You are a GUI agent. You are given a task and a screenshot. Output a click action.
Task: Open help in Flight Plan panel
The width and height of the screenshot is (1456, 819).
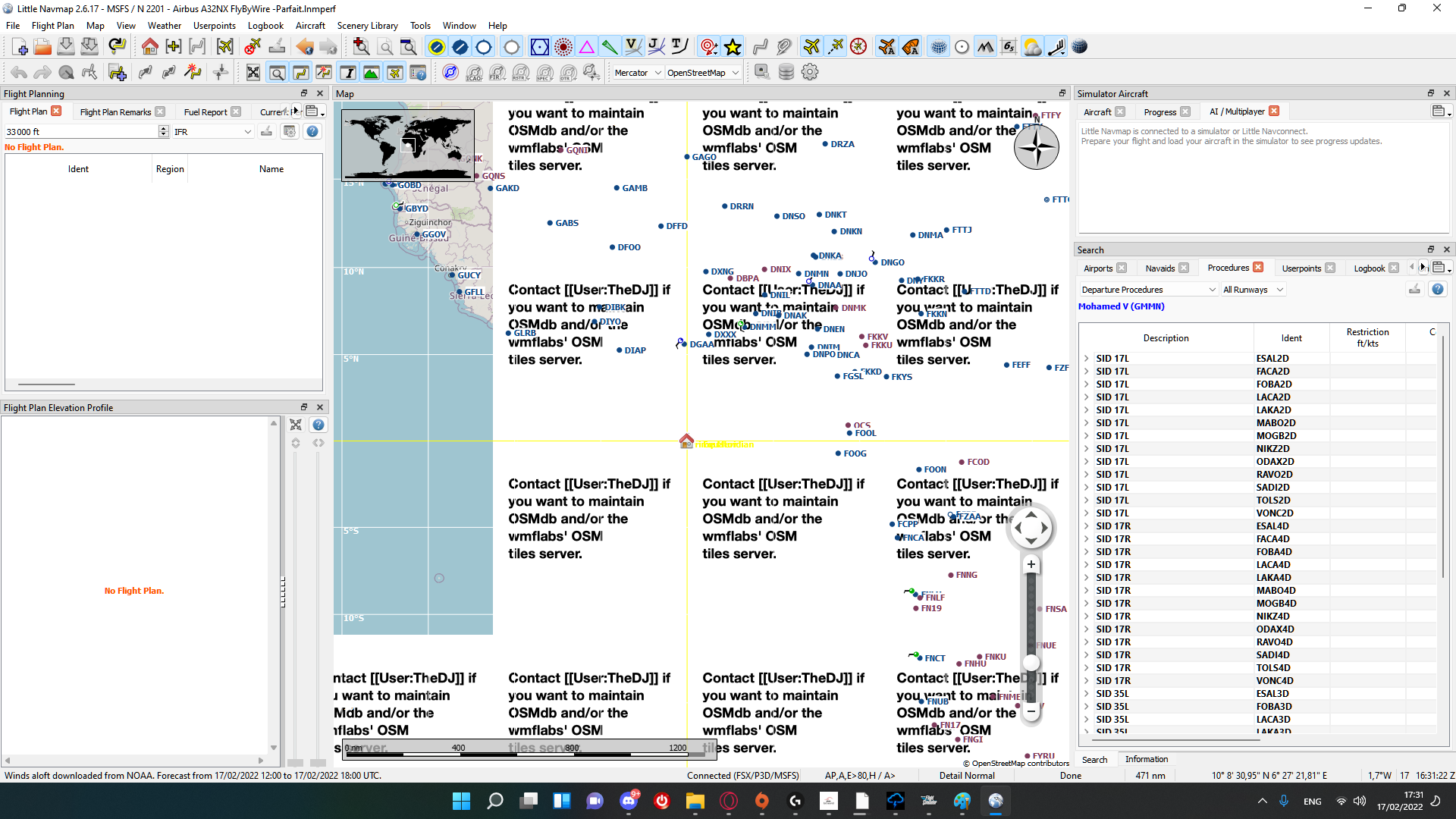tap(312, 131)
